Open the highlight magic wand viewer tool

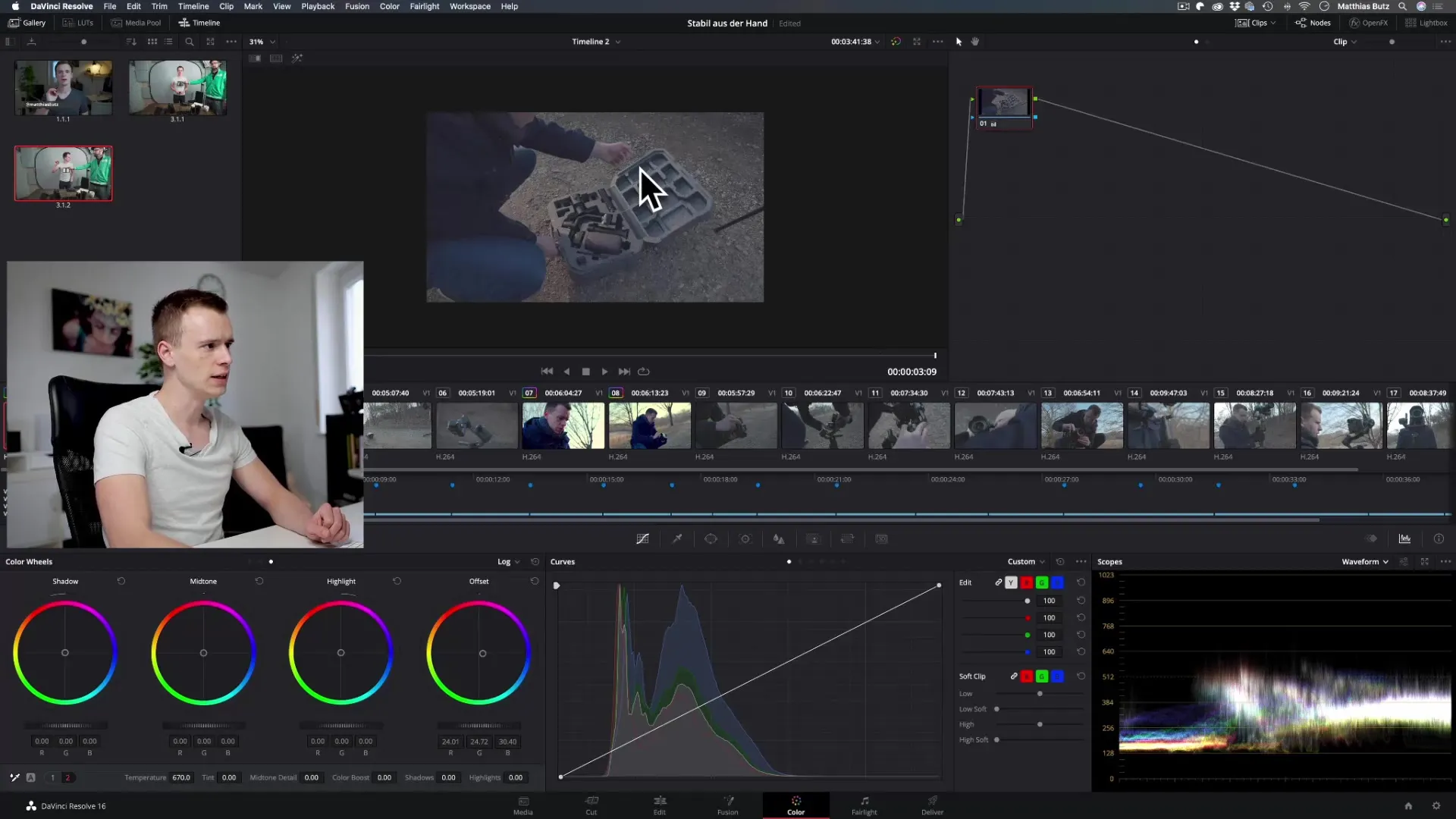[x=297, y=58]
